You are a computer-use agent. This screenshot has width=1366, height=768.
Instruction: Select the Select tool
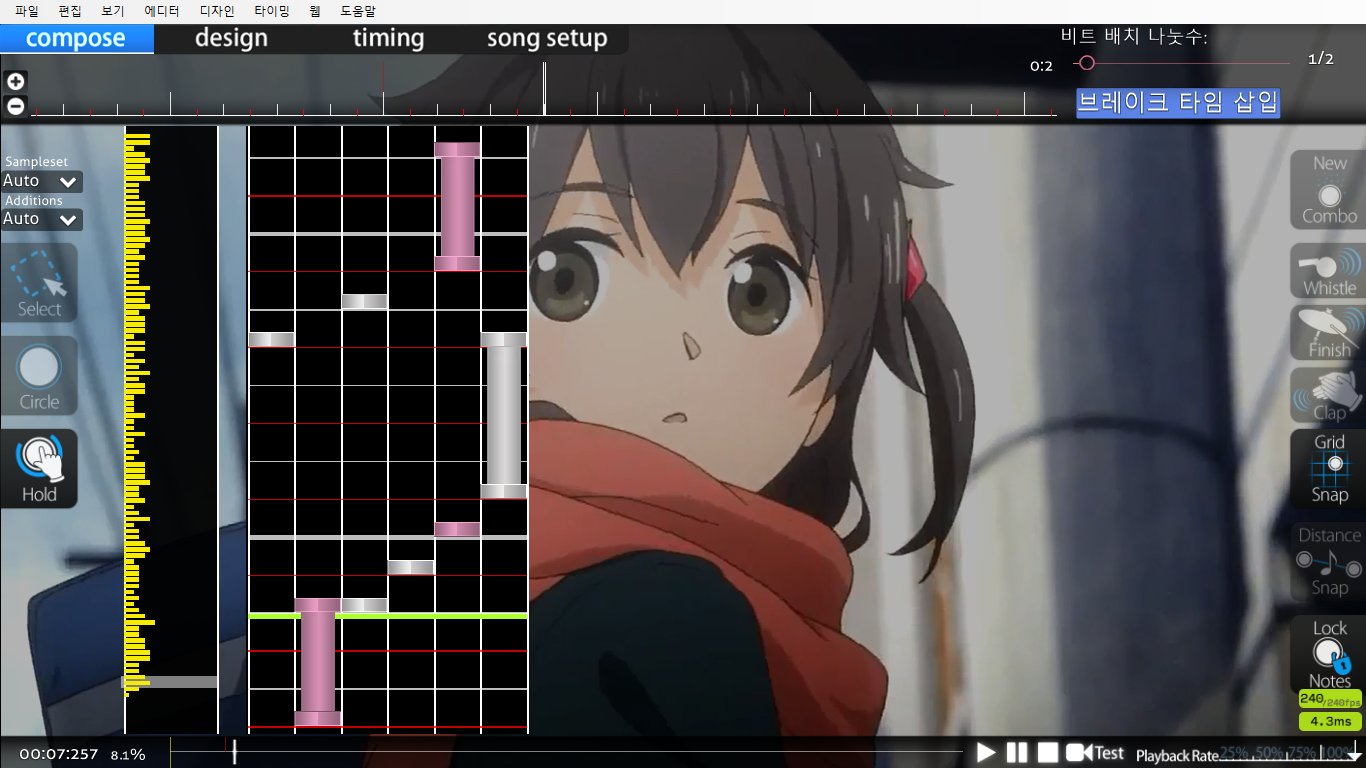(39, 283)
